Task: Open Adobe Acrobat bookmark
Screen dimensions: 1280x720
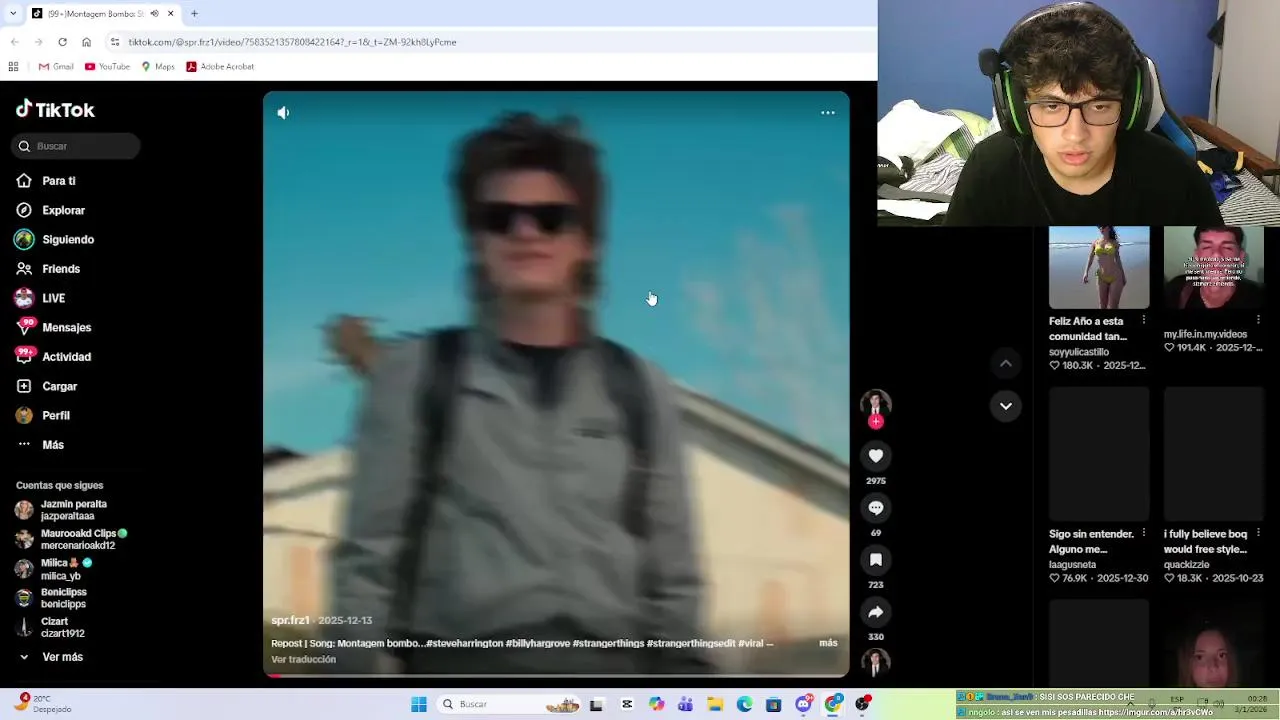Action: click(x=220, y=67)
